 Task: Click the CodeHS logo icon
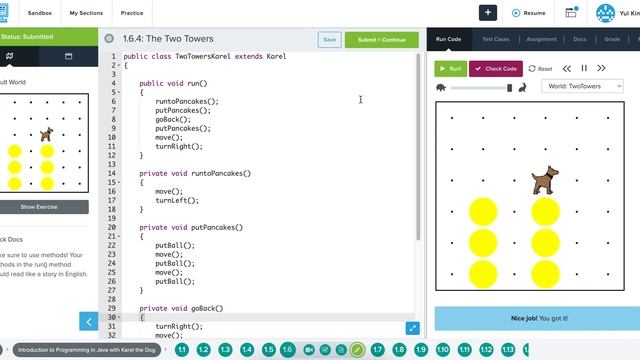(x=4, y=13)
